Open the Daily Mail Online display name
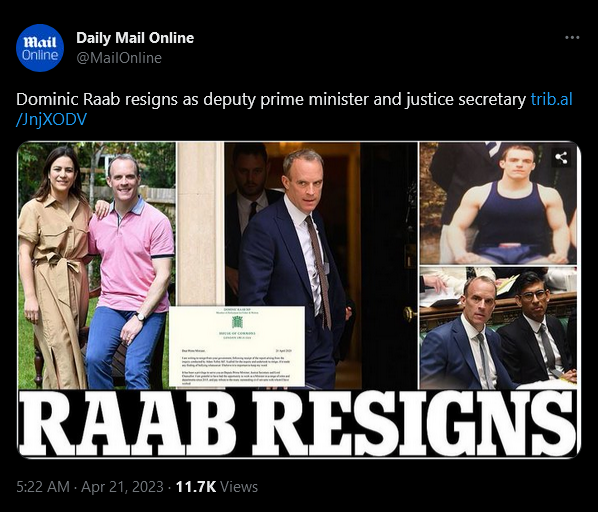Viewport: 598px width, 512px height. tap(135, 38)
